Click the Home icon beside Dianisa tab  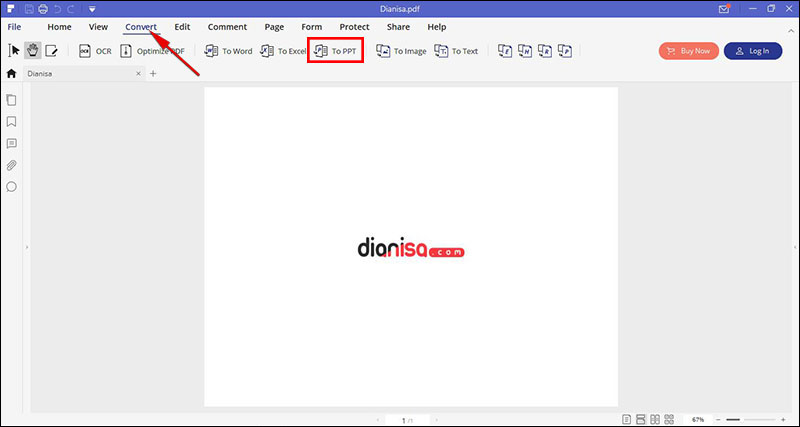pyautogui.click(x=11, y=74)
